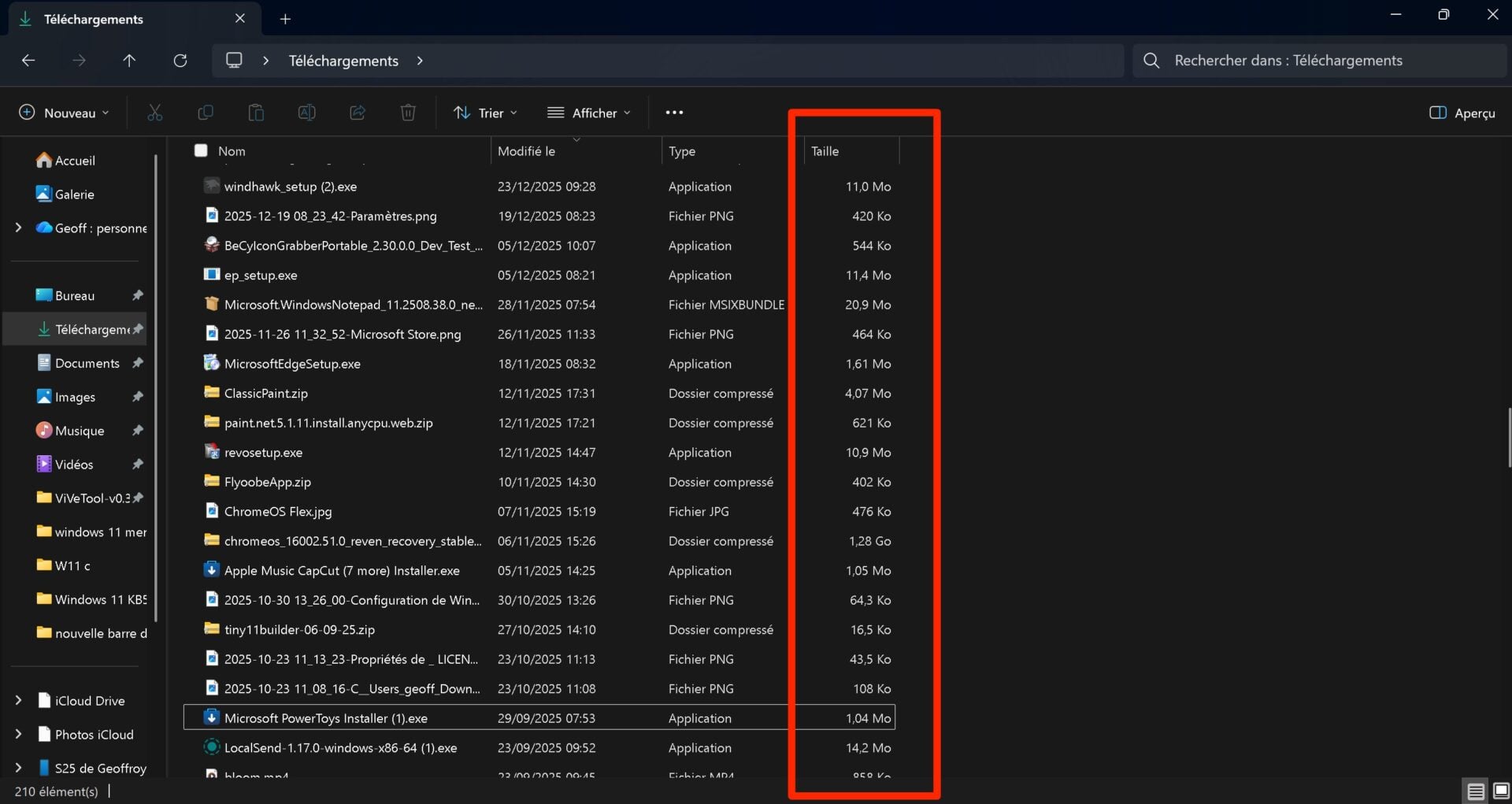Screen dimensions: 1512x804
Task: Toggle the Aperçu preview pane
Action: (1462, 113)
